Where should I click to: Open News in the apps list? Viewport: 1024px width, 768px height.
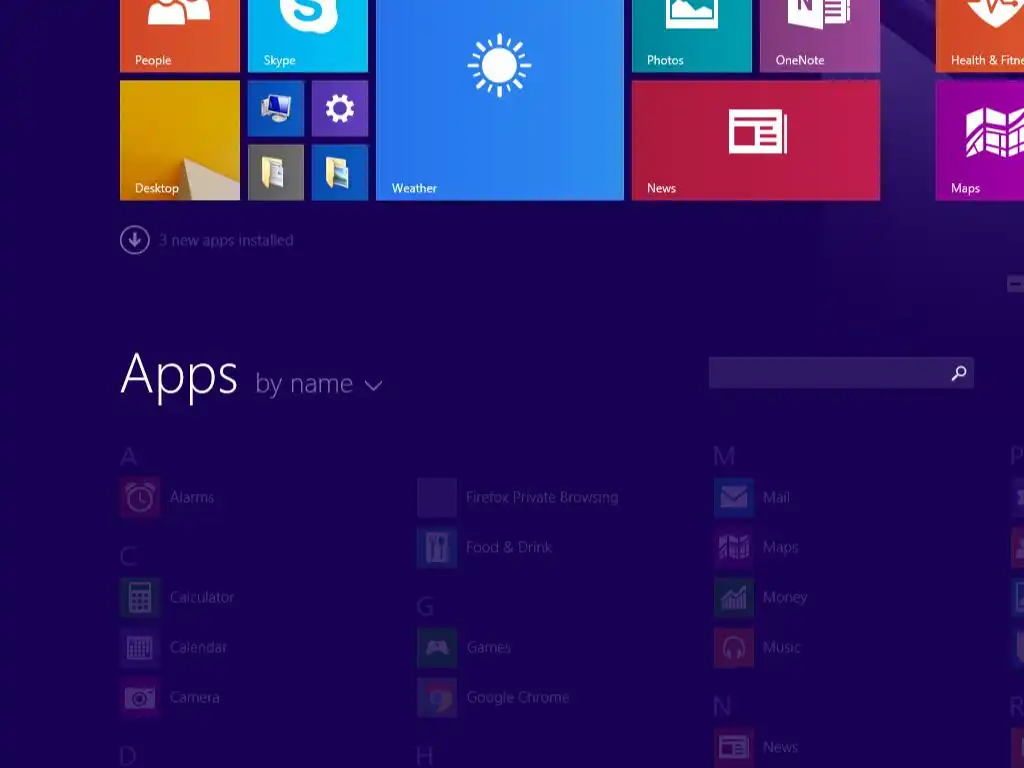tap(756, 747)
